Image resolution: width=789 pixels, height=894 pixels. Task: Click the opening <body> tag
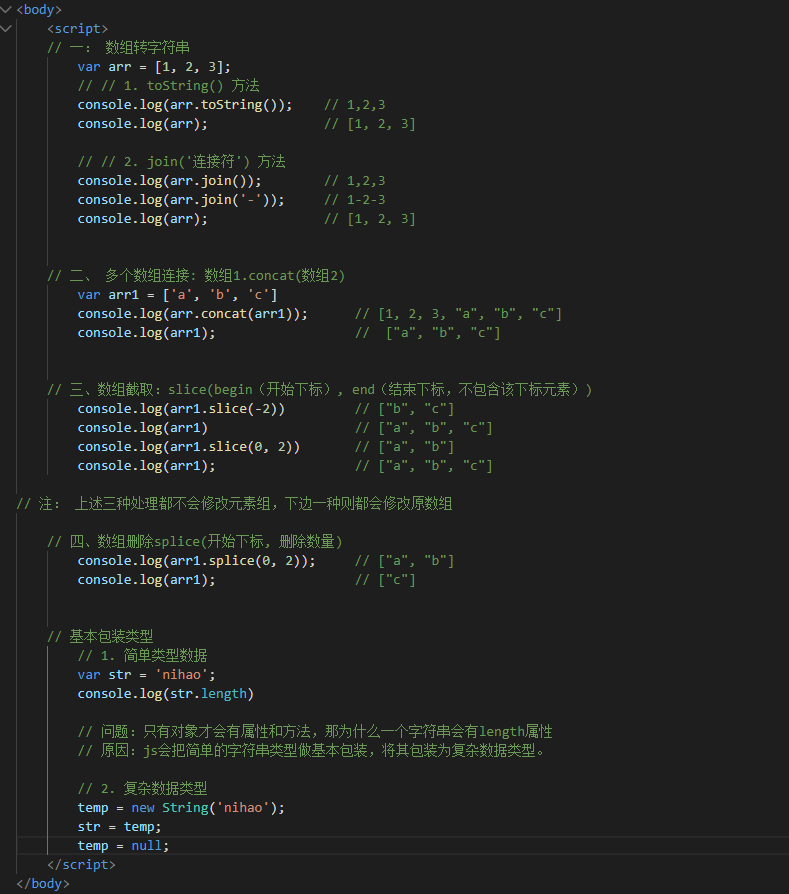pos(39,9)
